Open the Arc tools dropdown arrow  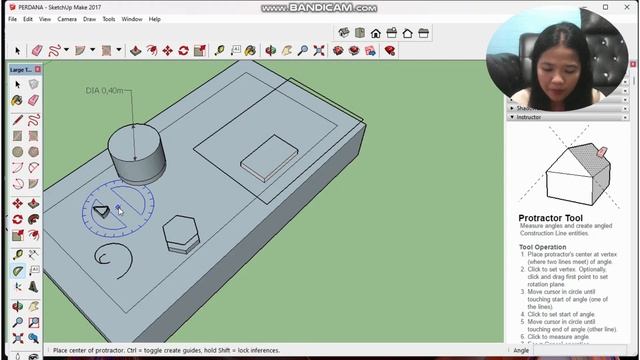pyautogui.click(x=93, y=50)
